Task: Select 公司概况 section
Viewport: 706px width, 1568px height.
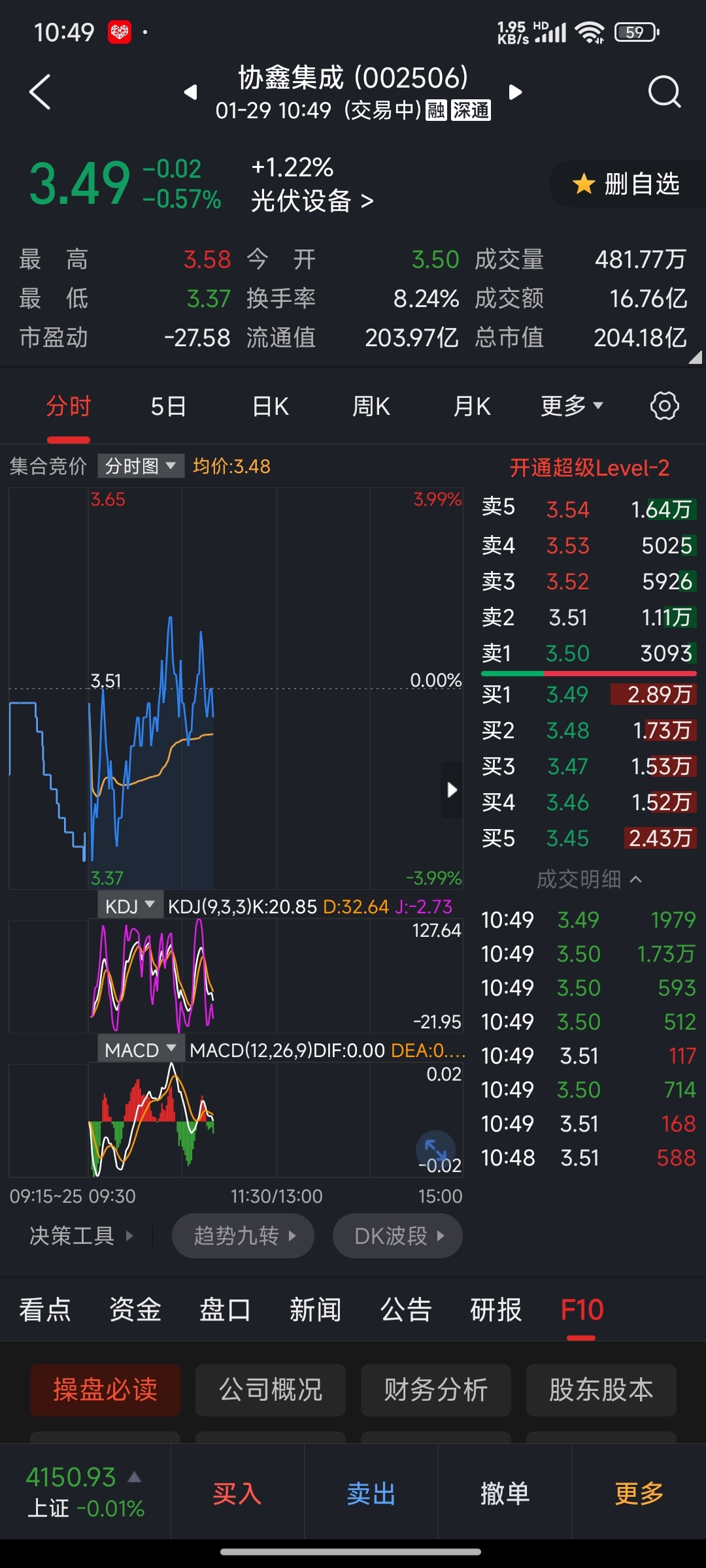Action: pyautogui.click(x=271, y=1390)
